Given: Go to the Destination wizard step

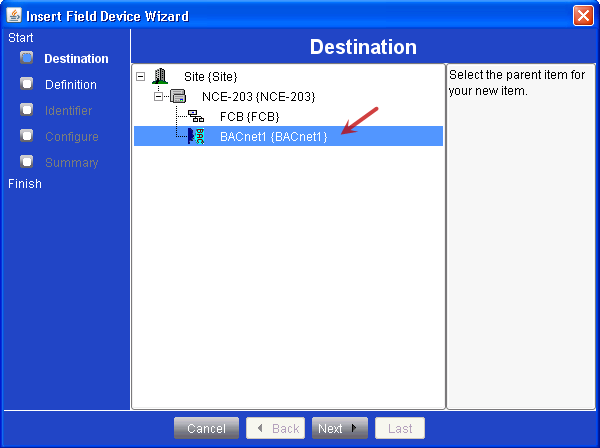Looking at the screenshot, I should coord(76,59).
